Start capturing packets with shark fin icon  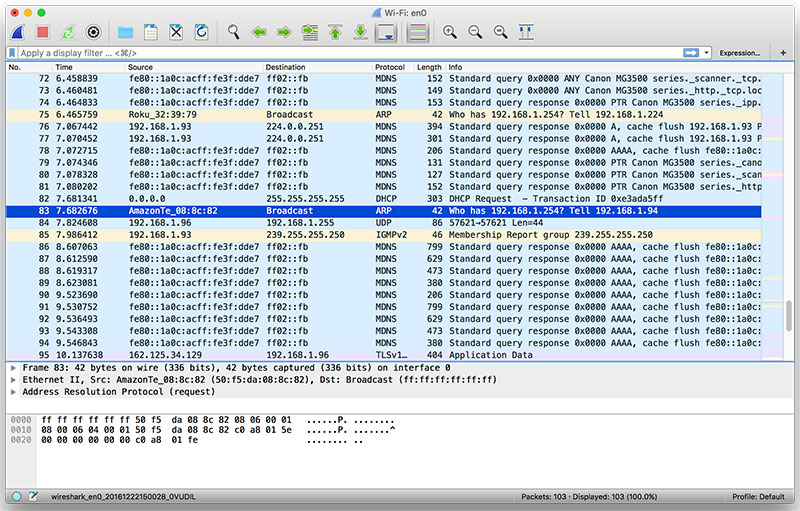pos(18,33)
